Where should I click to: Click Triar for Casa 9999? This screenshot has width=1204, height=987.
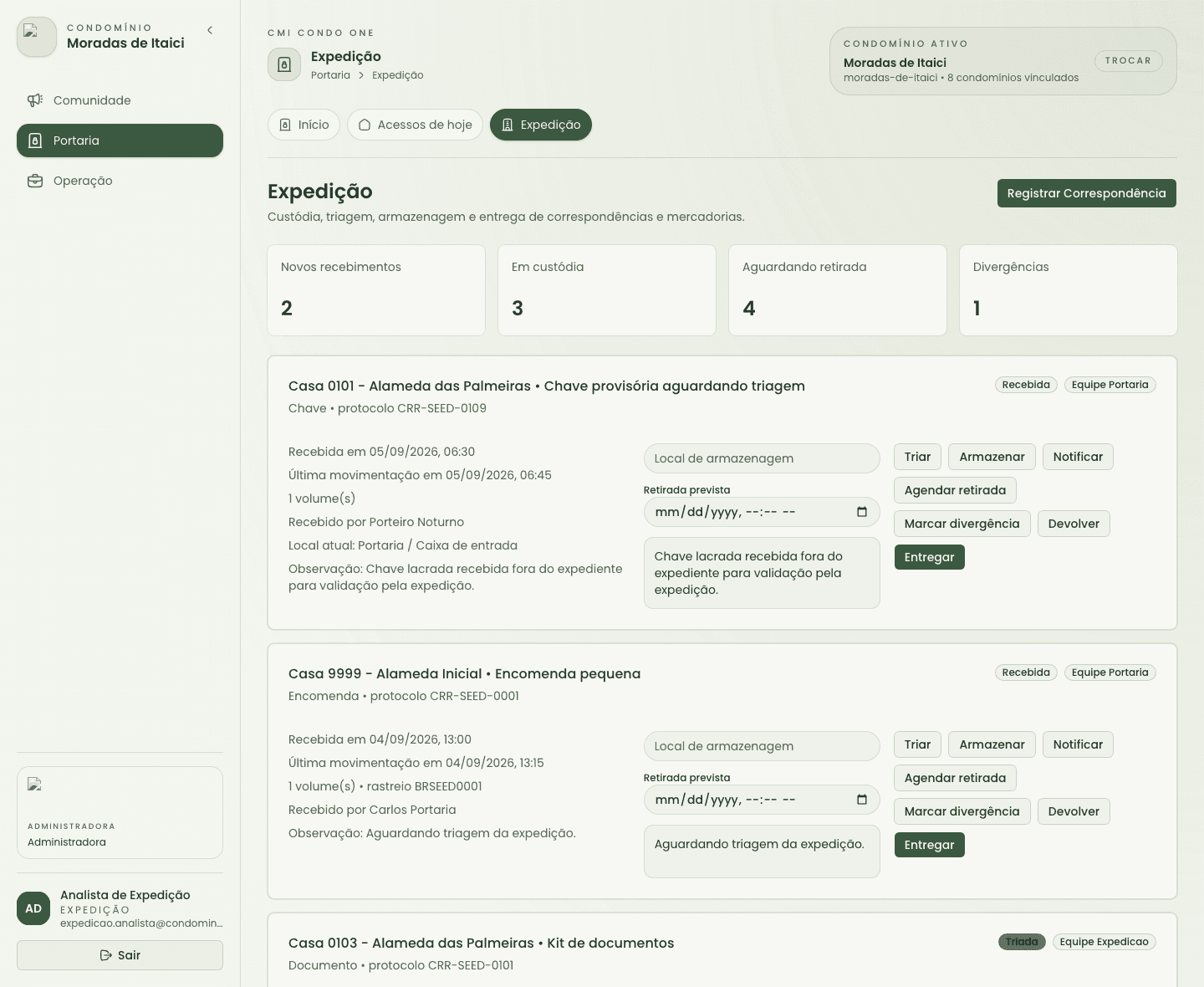point(917,744)
